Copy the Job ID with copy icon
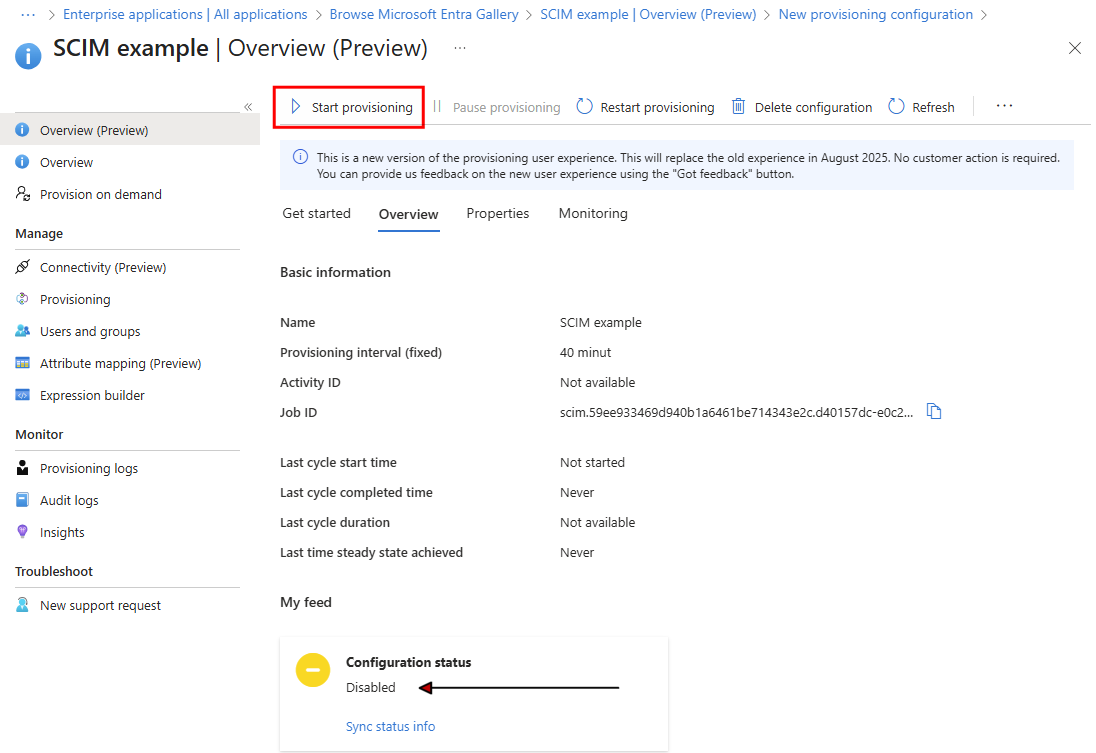1096x753 pixels. (934, 411)
